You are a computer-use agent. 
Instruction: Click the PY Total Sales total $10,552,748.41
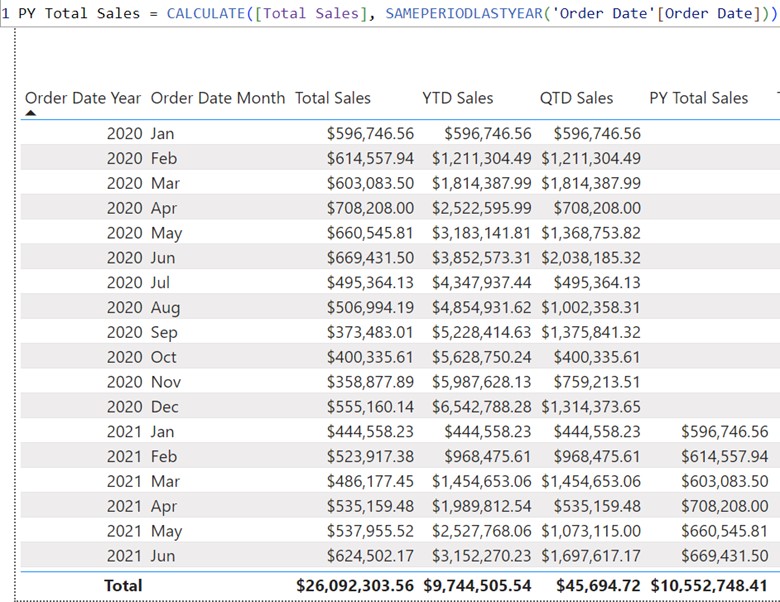click(x=710, y=585)
